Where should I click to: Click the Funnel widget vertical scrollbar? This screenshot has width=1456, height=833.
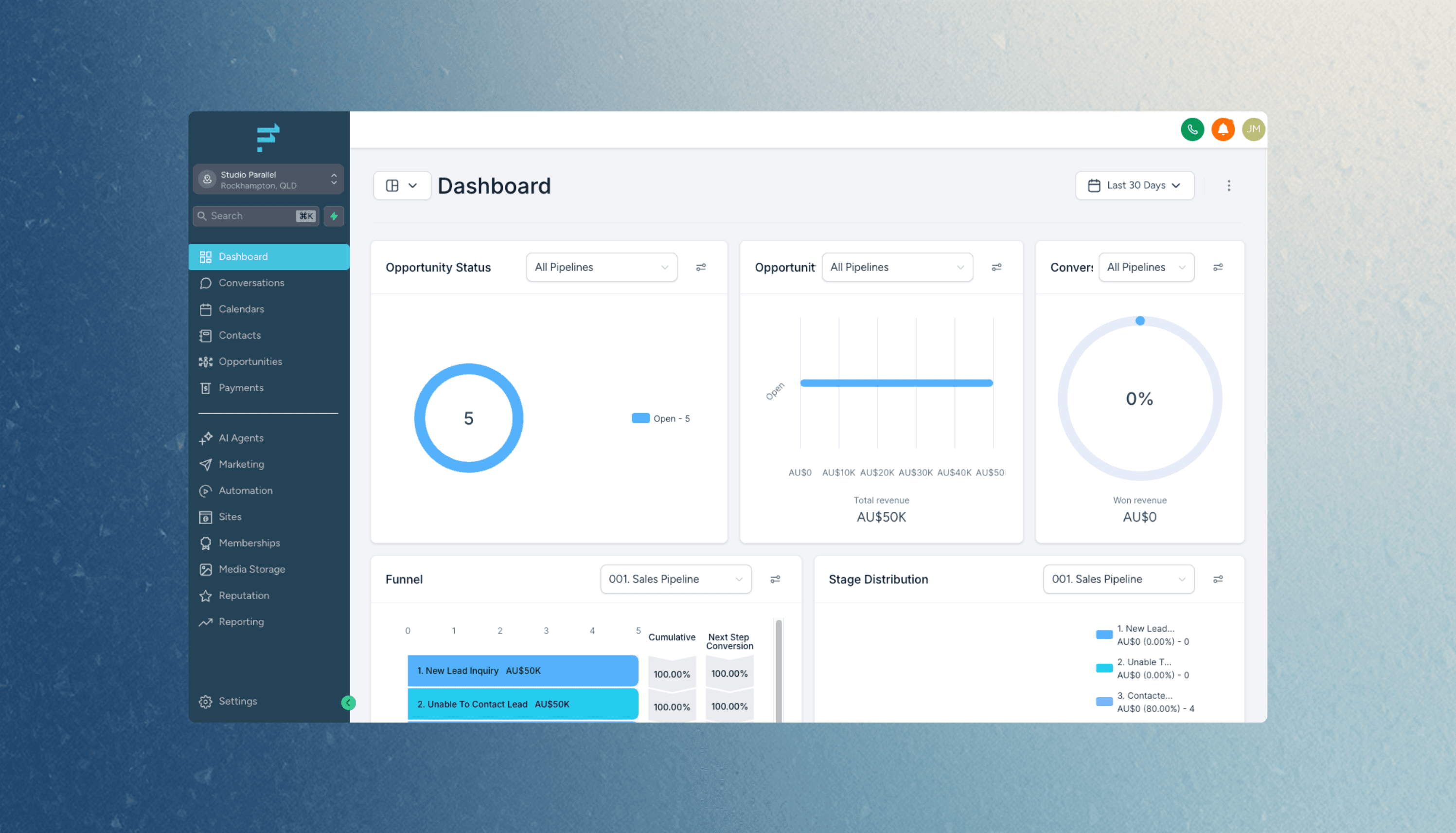[x=779, y=671]
